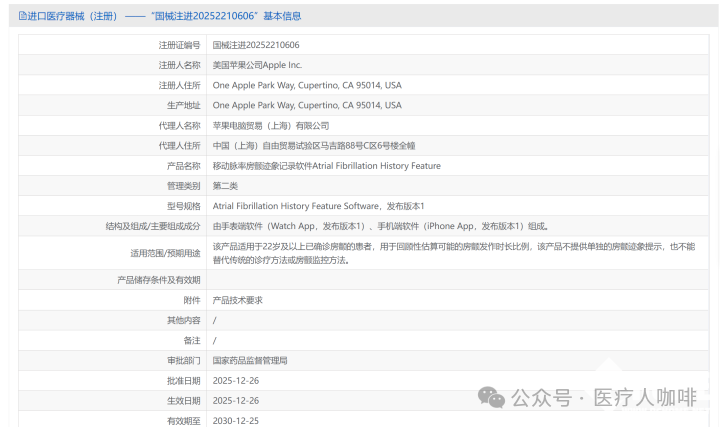Image resolution: width=720 pixels, height=427 pixels.
Task: Open the 产品技术要求 attachment
Action: tap(237, 300)
